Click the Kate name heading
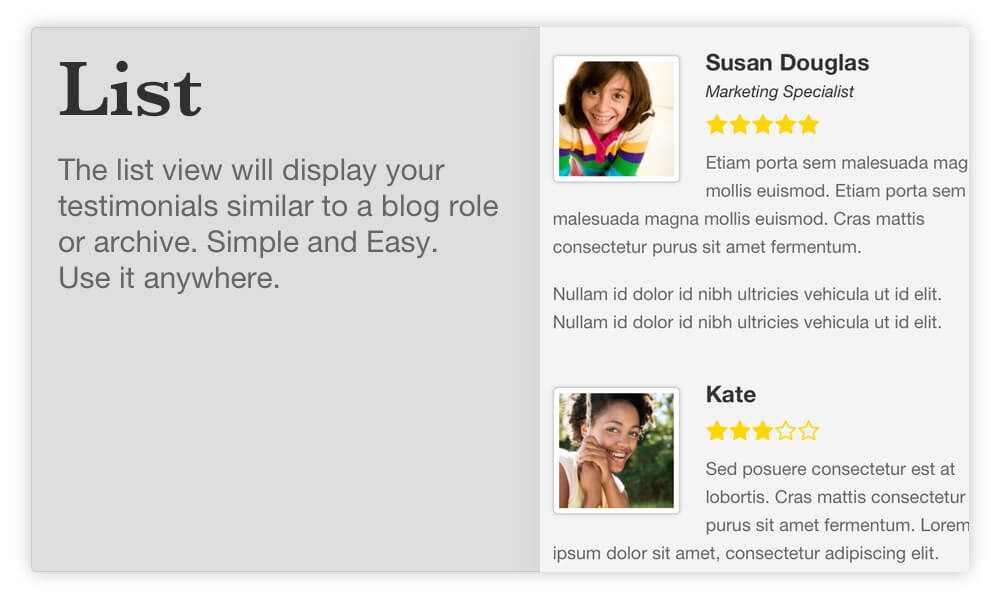Image resolution: width=1000 pixels, height=600 pixels. pos(731,394)
